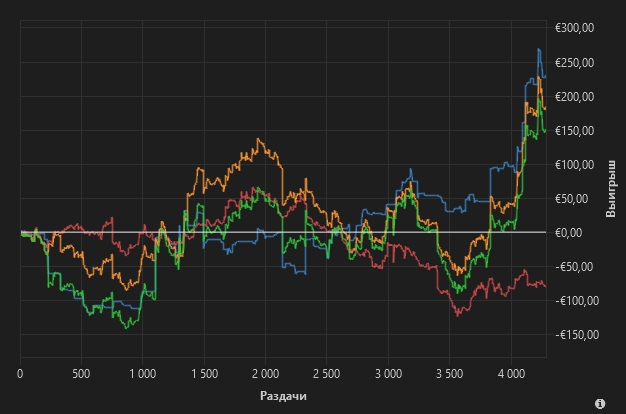Click the info icon below the chart
626x414 pixels.
tap(600, 404)
